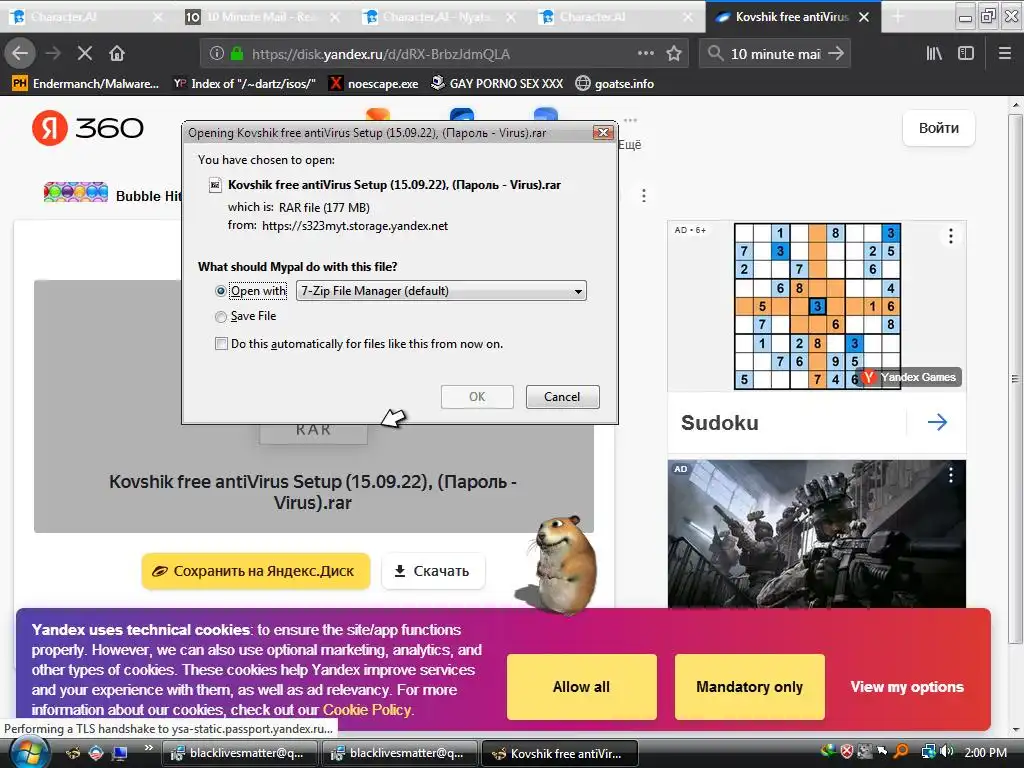Expand the 7-Zip File Manager application dropdown
Image resolution: width=1024 pixels, height=768 pixels.
click(x=441, y=291)
